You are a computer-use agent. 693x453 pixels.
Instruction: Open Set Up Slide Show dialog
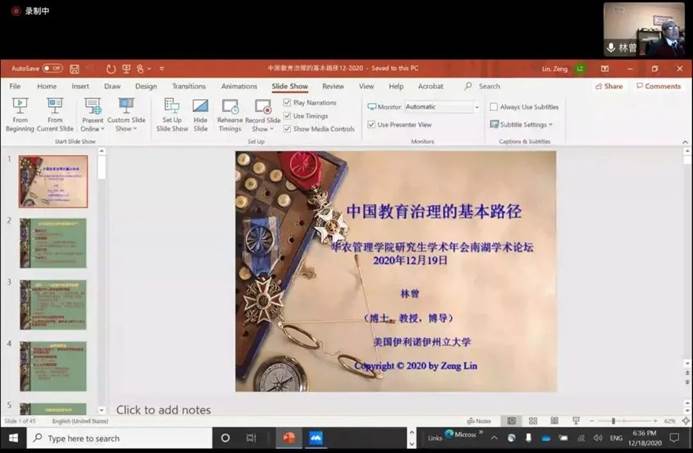click(x=172, y=106)
